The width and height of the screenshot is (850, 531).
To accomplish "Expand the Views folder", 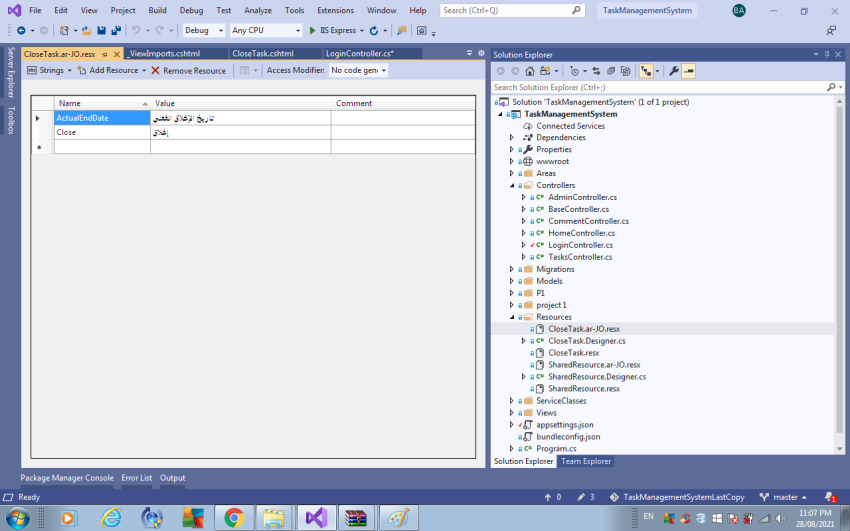I will pos(512,413).
